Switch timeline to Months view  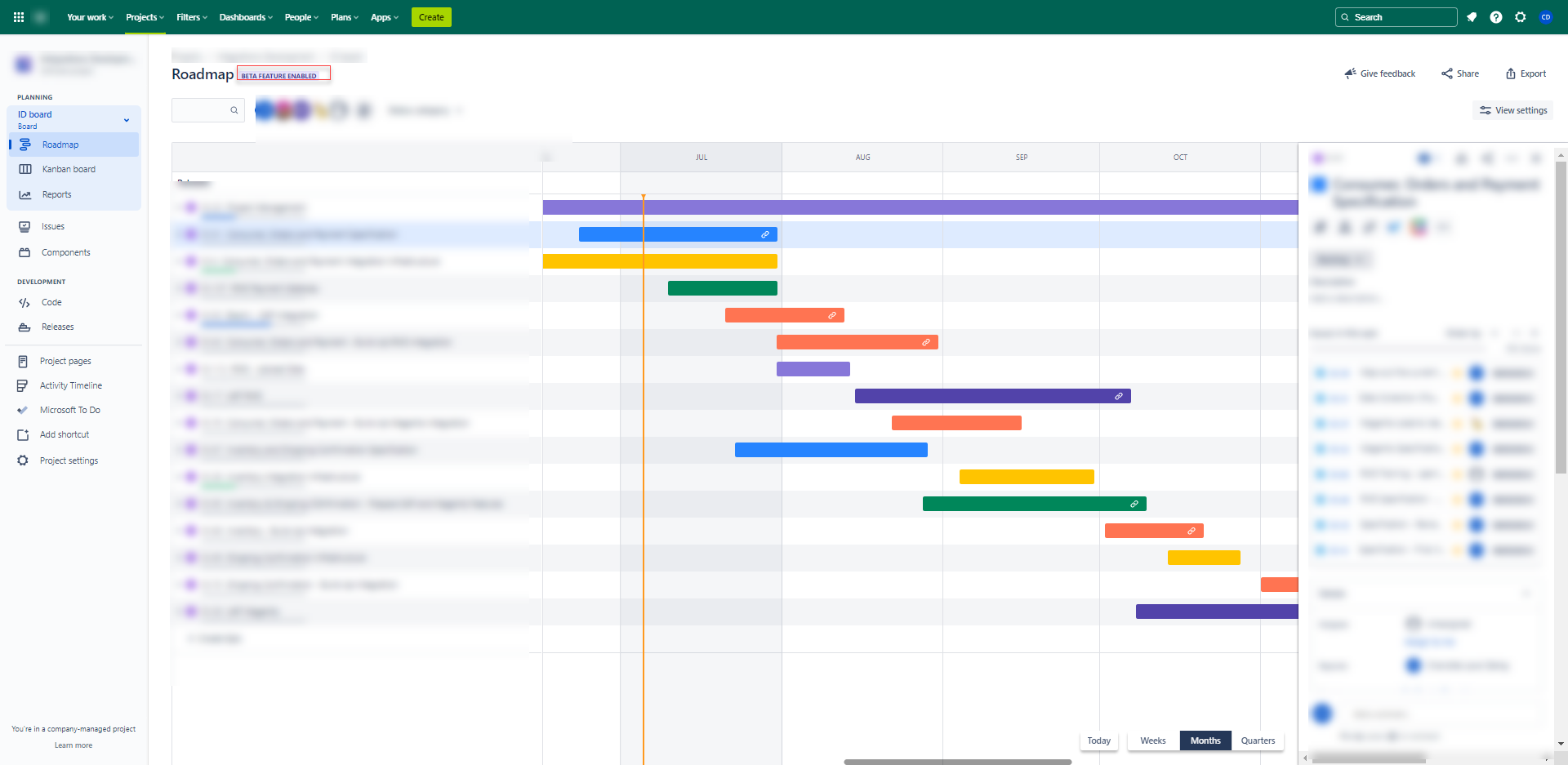coord(1205,741)
